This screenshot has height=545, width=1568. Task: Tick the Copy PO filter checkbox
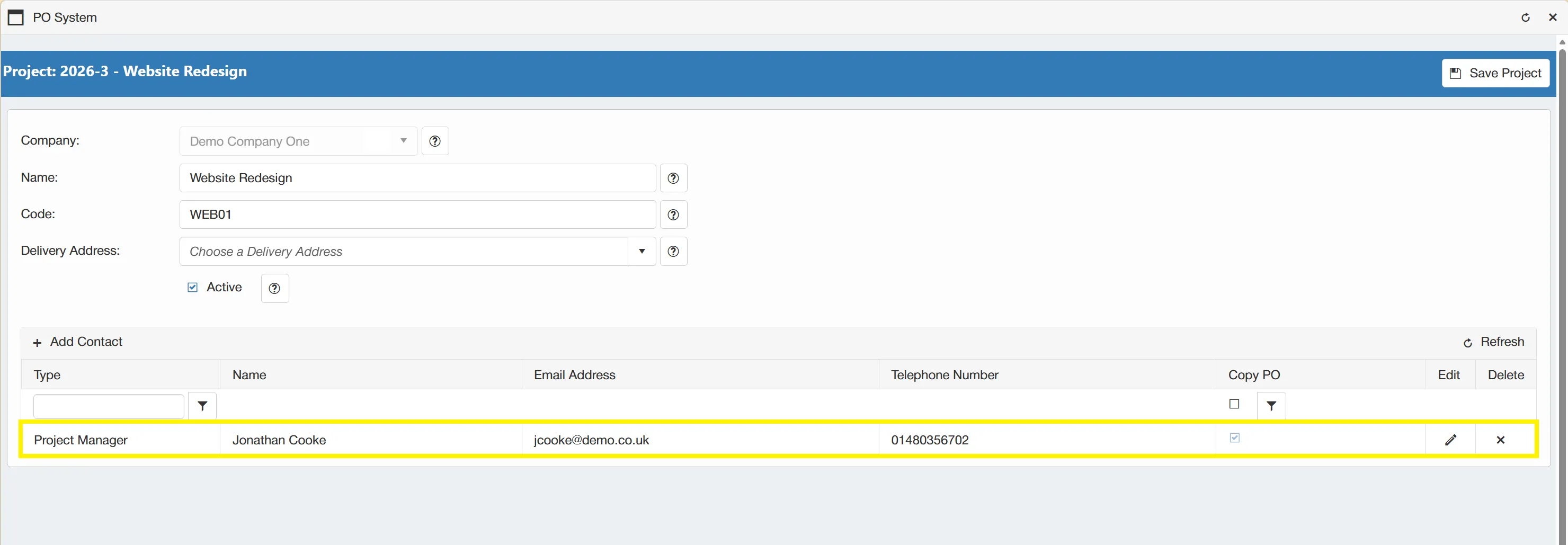point(1234,404)
